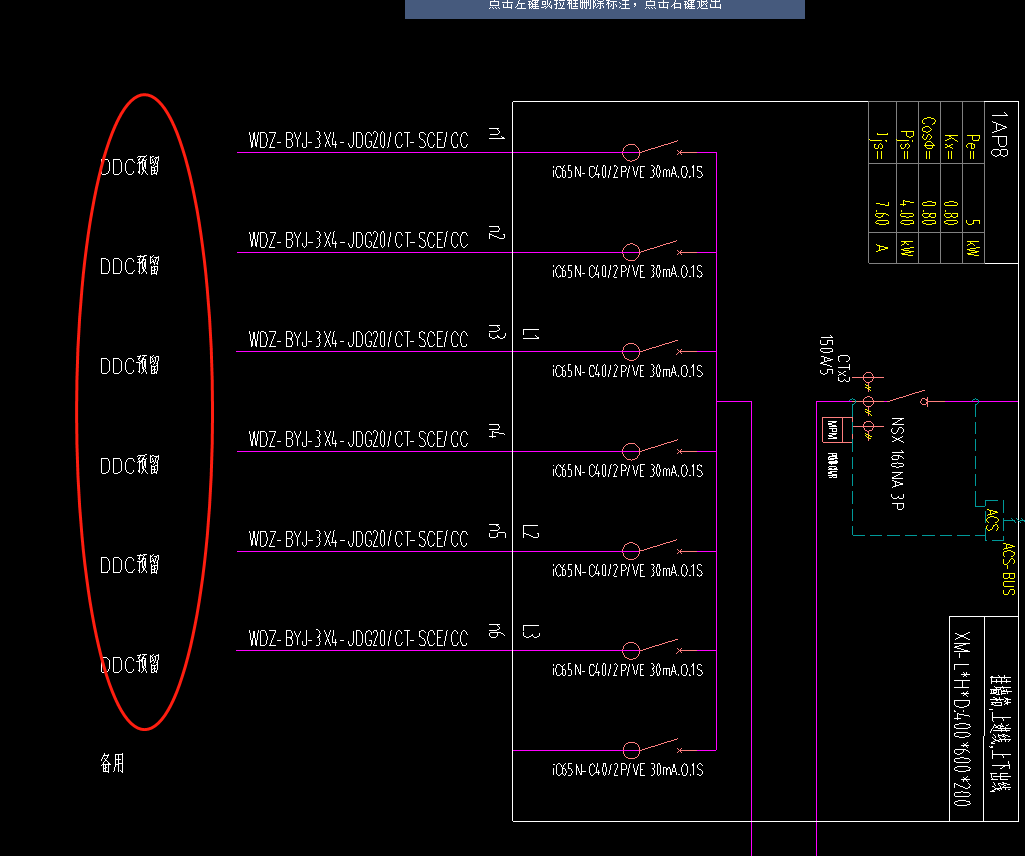The width and height of the screenshot is (1025, 856).
Task: Select the WDZ-BYJ-3X4 cable label on circuit n1
Action: tap(358, 140)
